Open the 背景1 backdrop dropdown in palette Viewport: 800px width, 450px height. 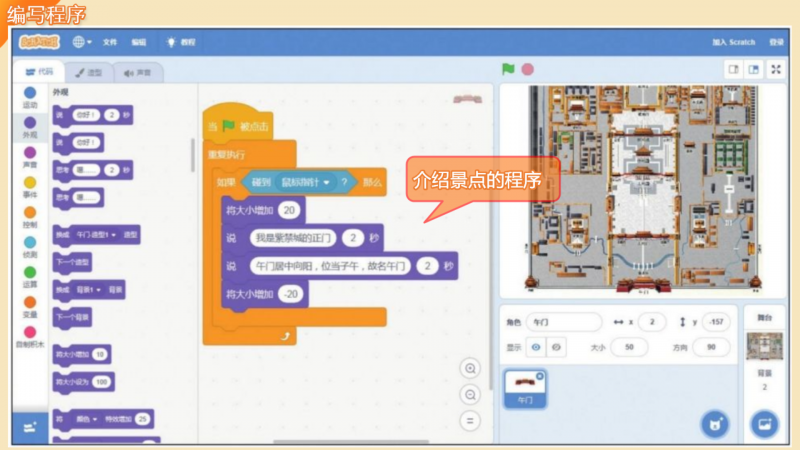[88, 290]
